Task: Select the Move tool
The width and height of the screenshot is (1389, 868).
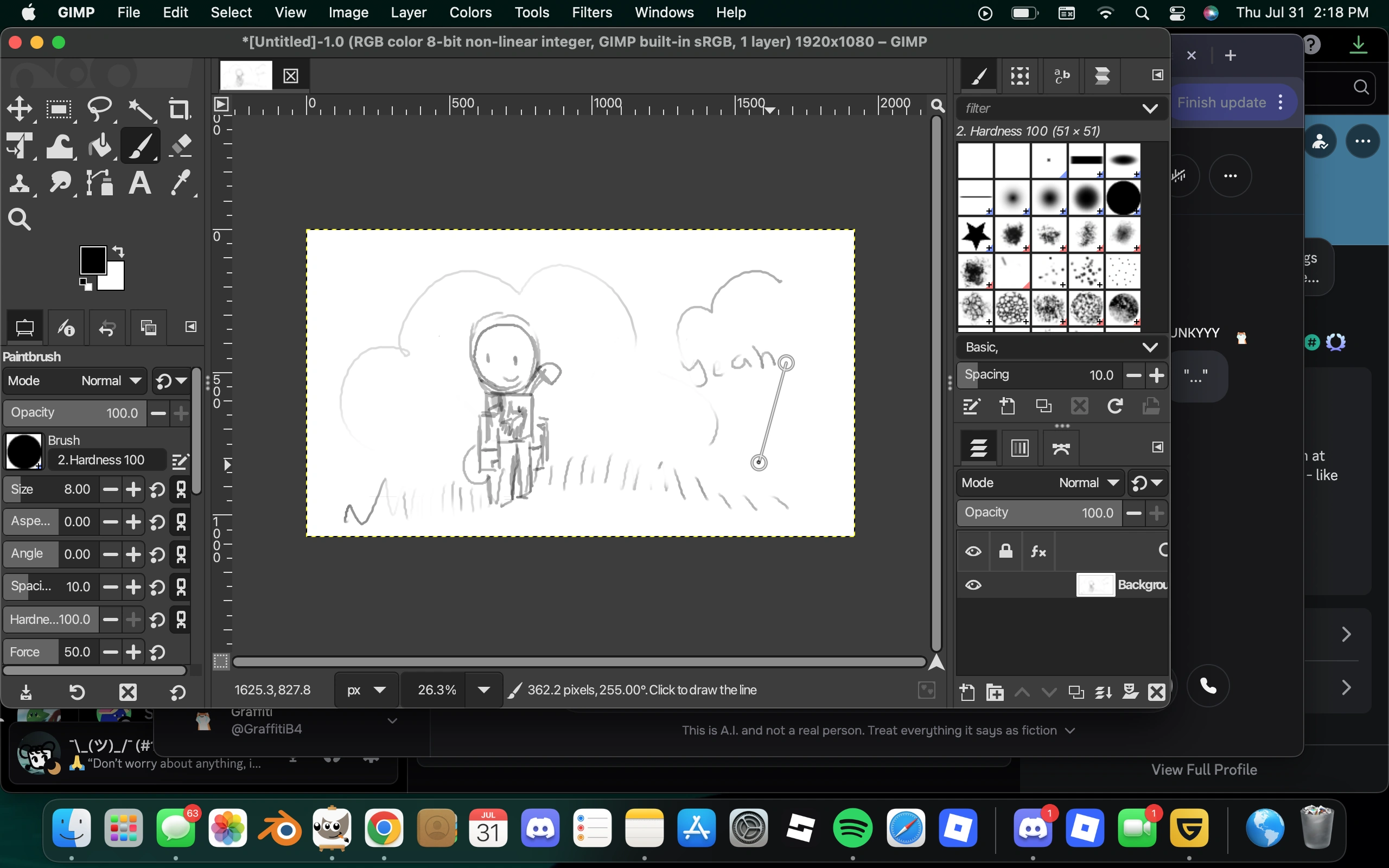Action: tap(21, 109)
